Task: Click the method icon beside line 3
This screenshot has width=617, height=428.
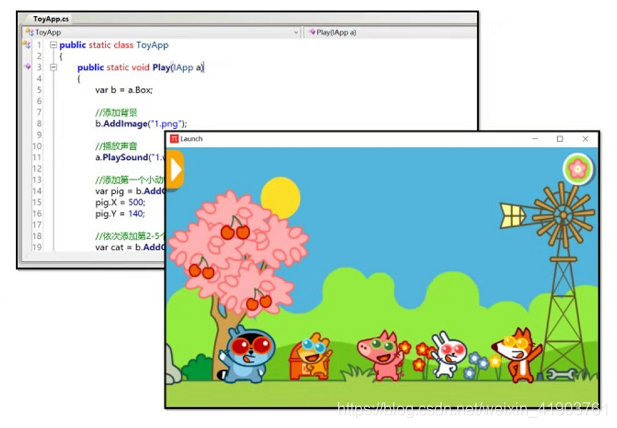Action: point(28,66)
